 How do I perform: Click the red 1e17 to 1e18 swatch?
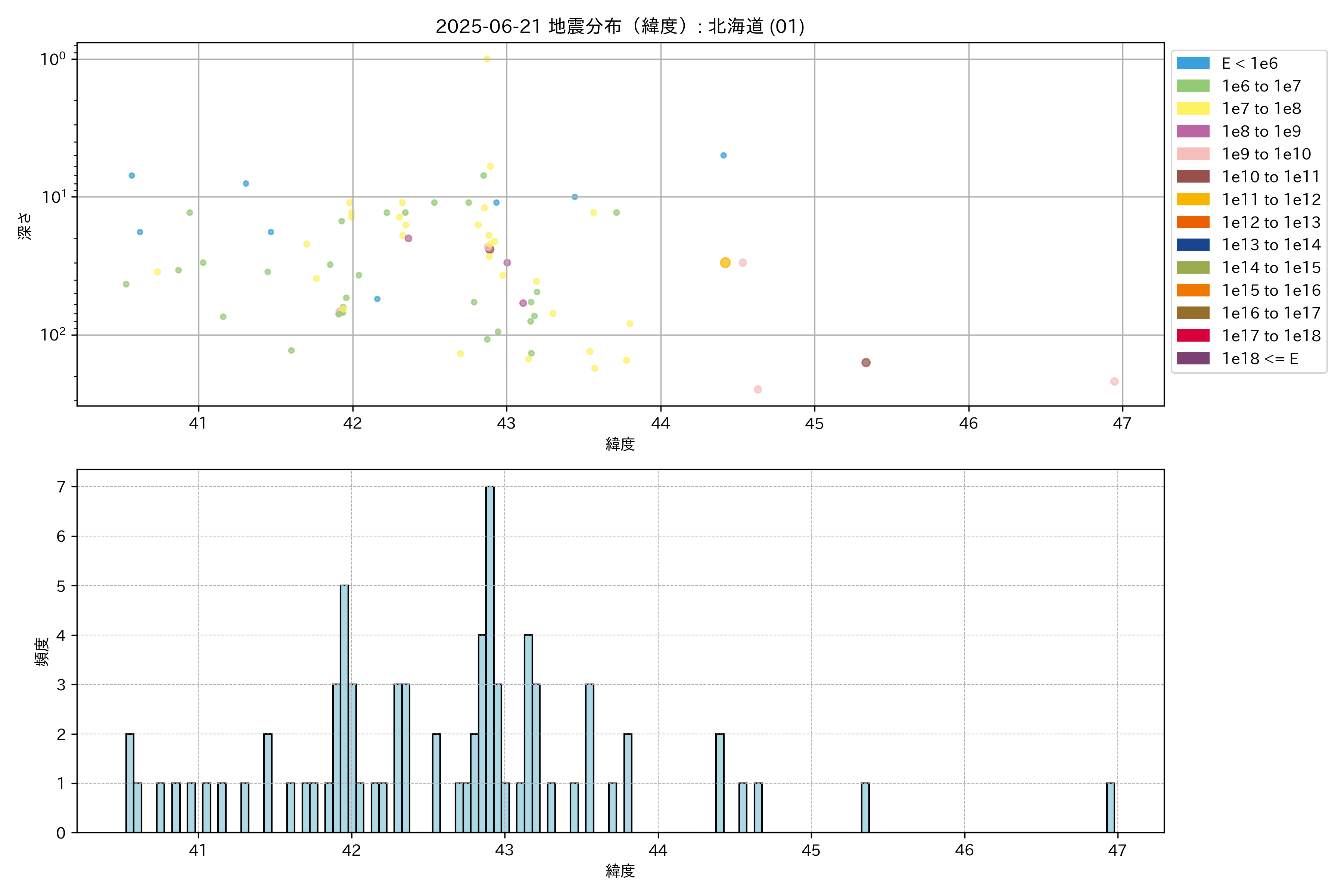pos(1192,335)
